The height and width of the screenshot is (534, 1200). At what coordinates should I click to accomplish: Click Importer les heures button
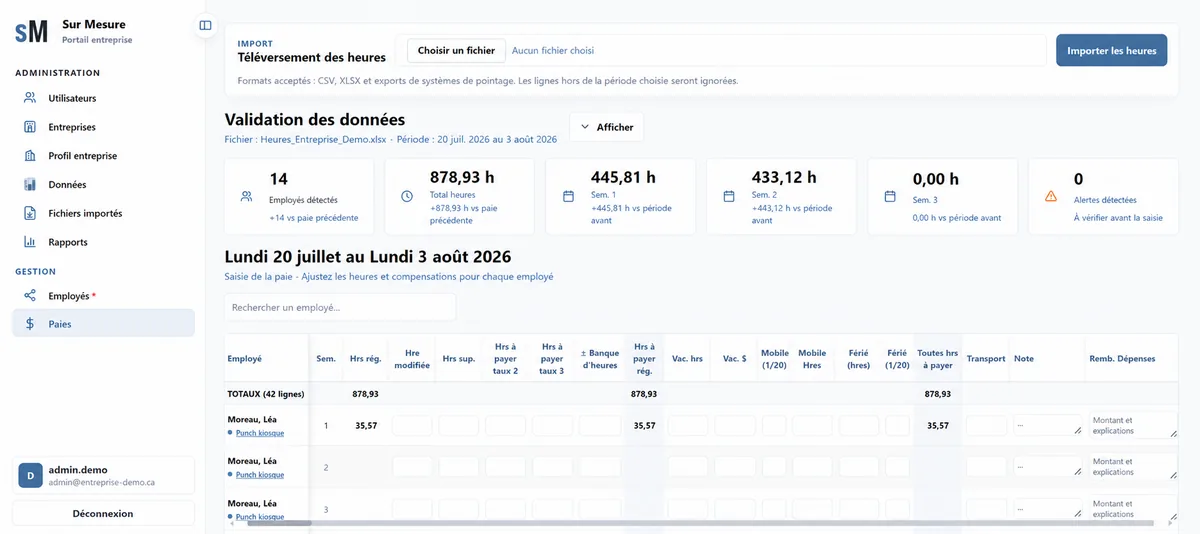click(1111, 50)
